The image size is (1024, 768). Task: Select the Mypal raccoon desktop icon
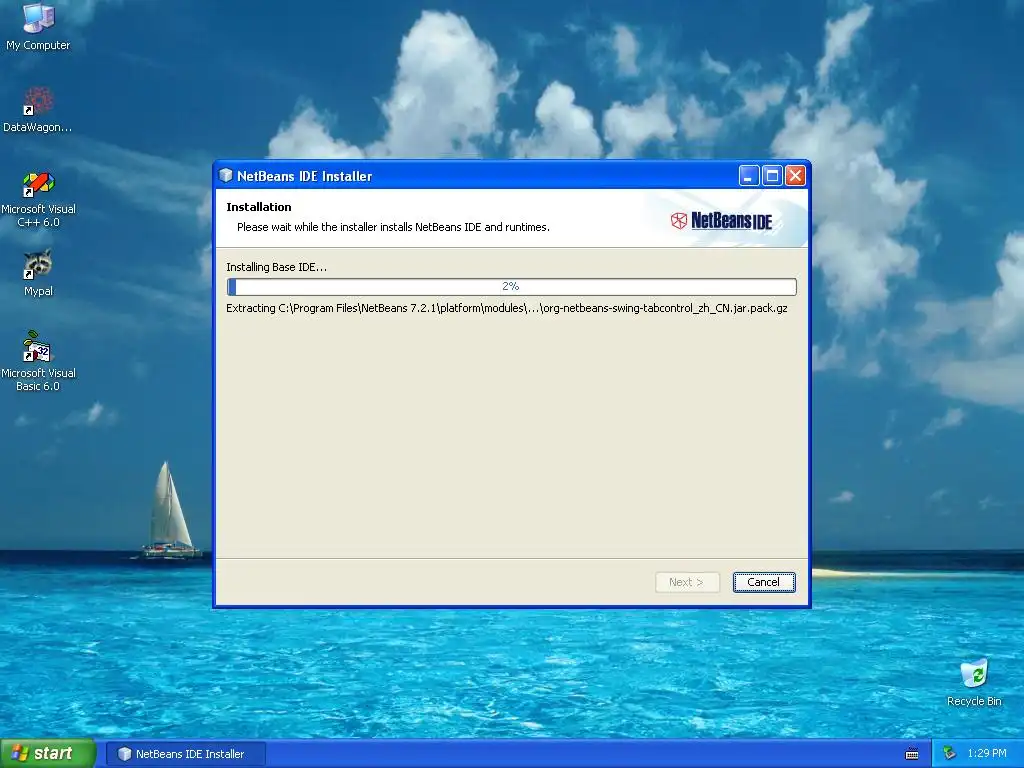tap(38, 273)
